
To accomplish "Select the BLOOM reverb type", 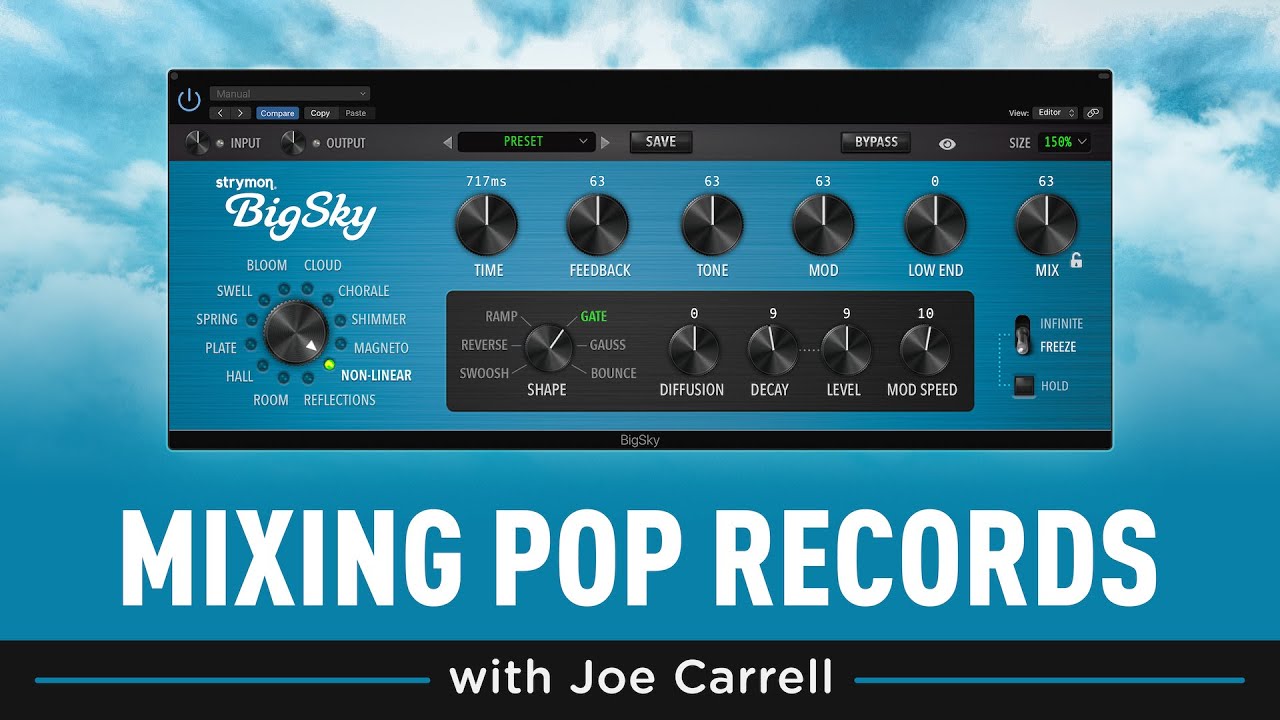I will click(267, 265).
